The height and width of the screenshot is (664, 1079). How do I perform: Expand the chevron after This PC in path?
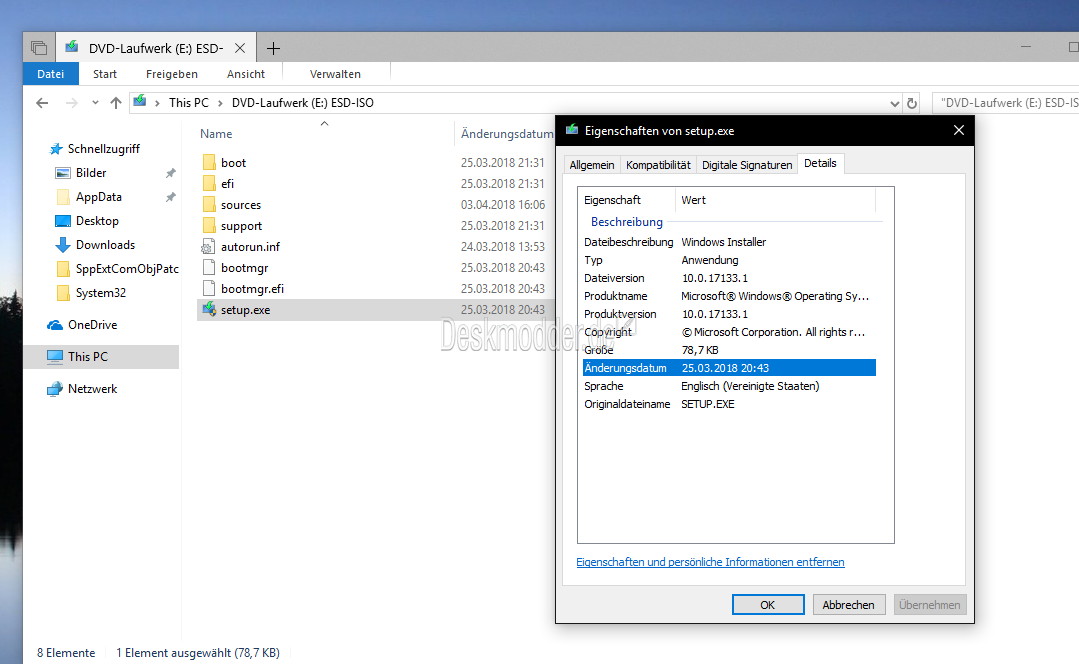pyautogui.click(x=220, y=103)
